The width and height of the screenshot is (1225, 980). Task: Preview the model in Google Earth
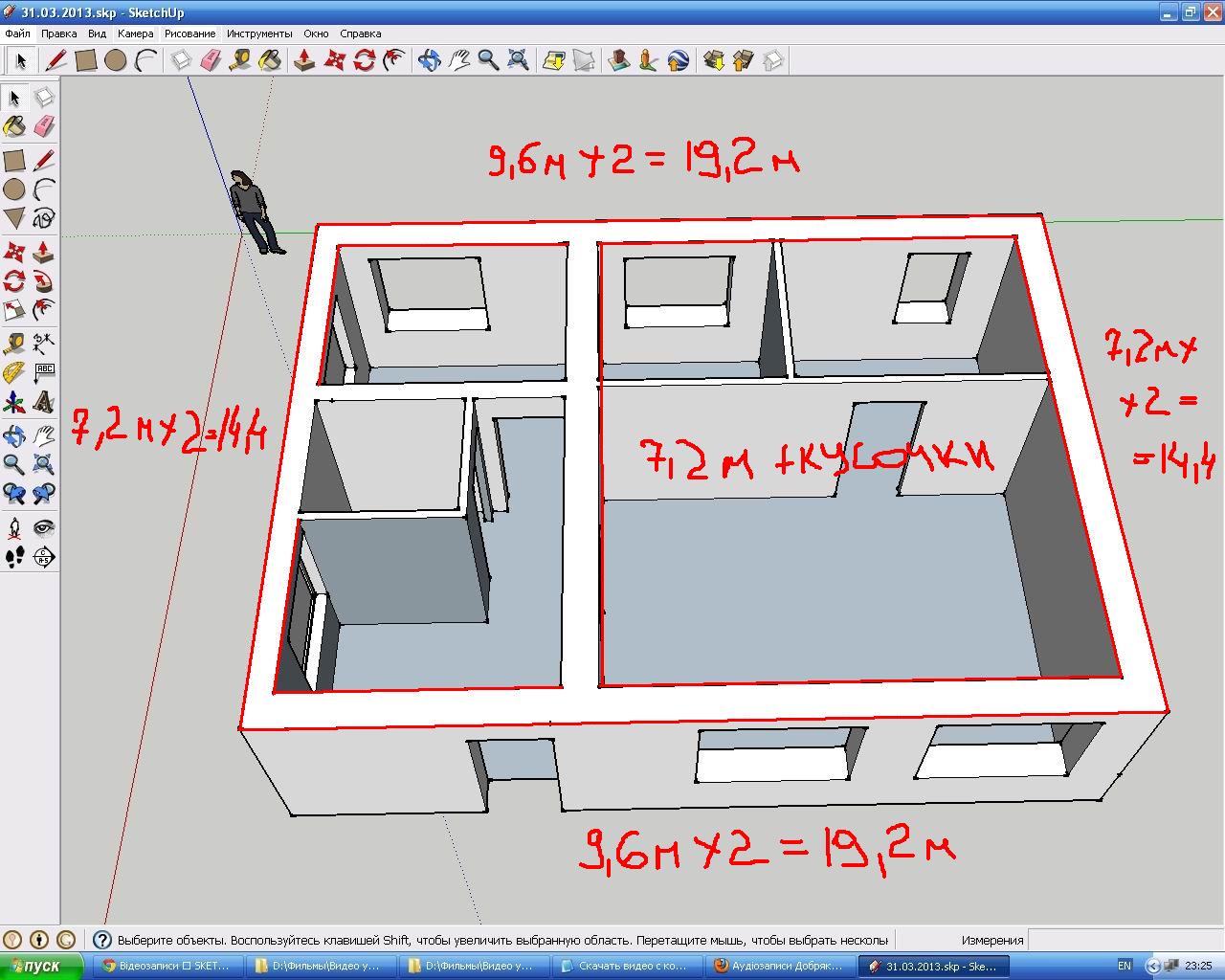pyautogui.click(x=678, y=61)
